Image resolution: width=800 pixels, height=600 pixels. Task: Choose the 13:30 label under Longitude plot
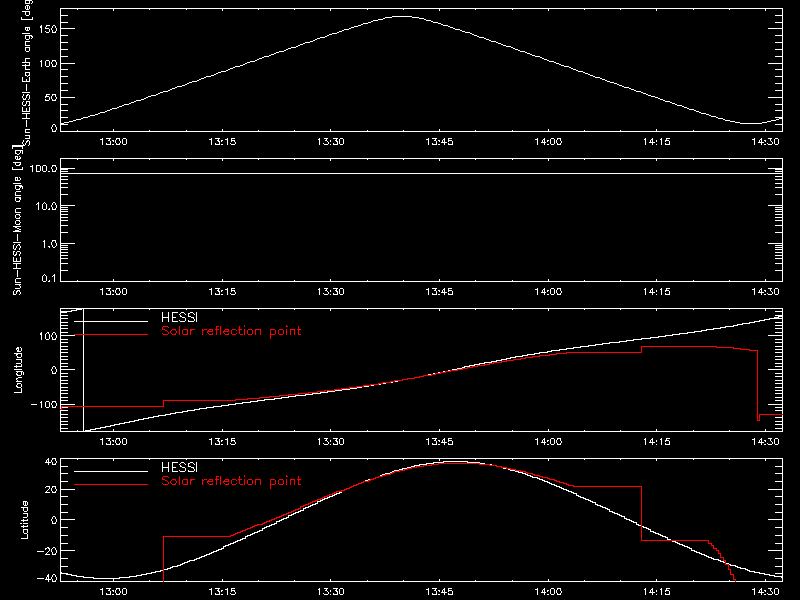click(x=331, y=442)
